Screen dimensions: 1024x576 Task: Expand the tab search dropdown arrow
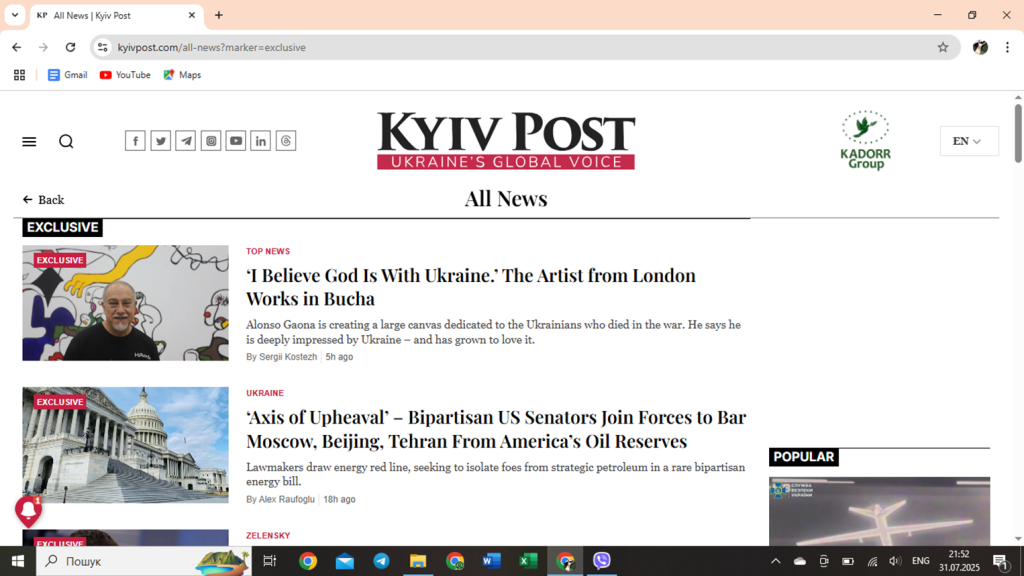[x=14, y=15]
